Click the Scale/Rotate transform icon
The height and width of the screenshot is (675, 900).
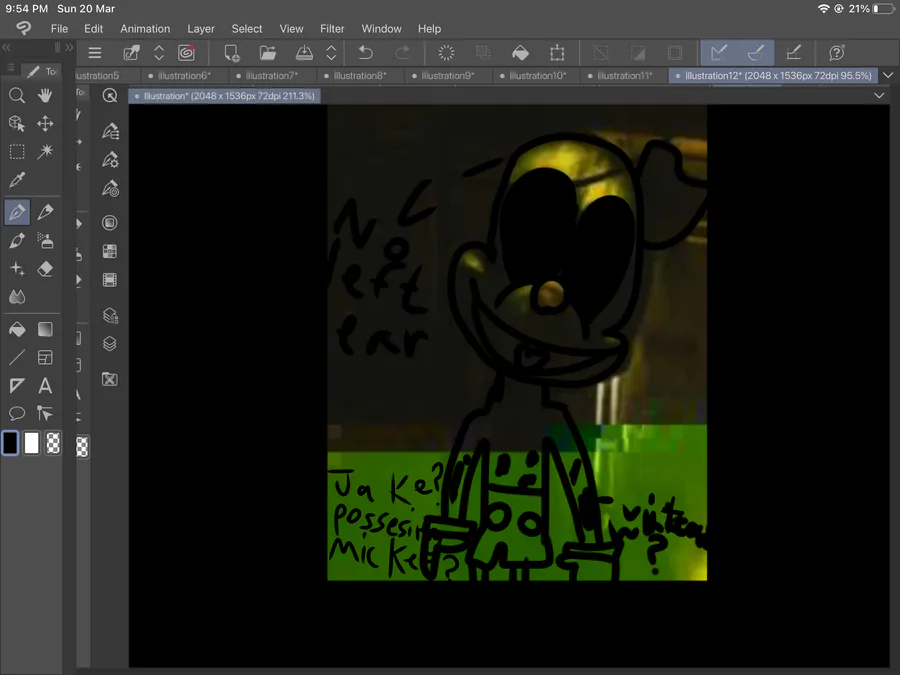(x=557, y=53)
